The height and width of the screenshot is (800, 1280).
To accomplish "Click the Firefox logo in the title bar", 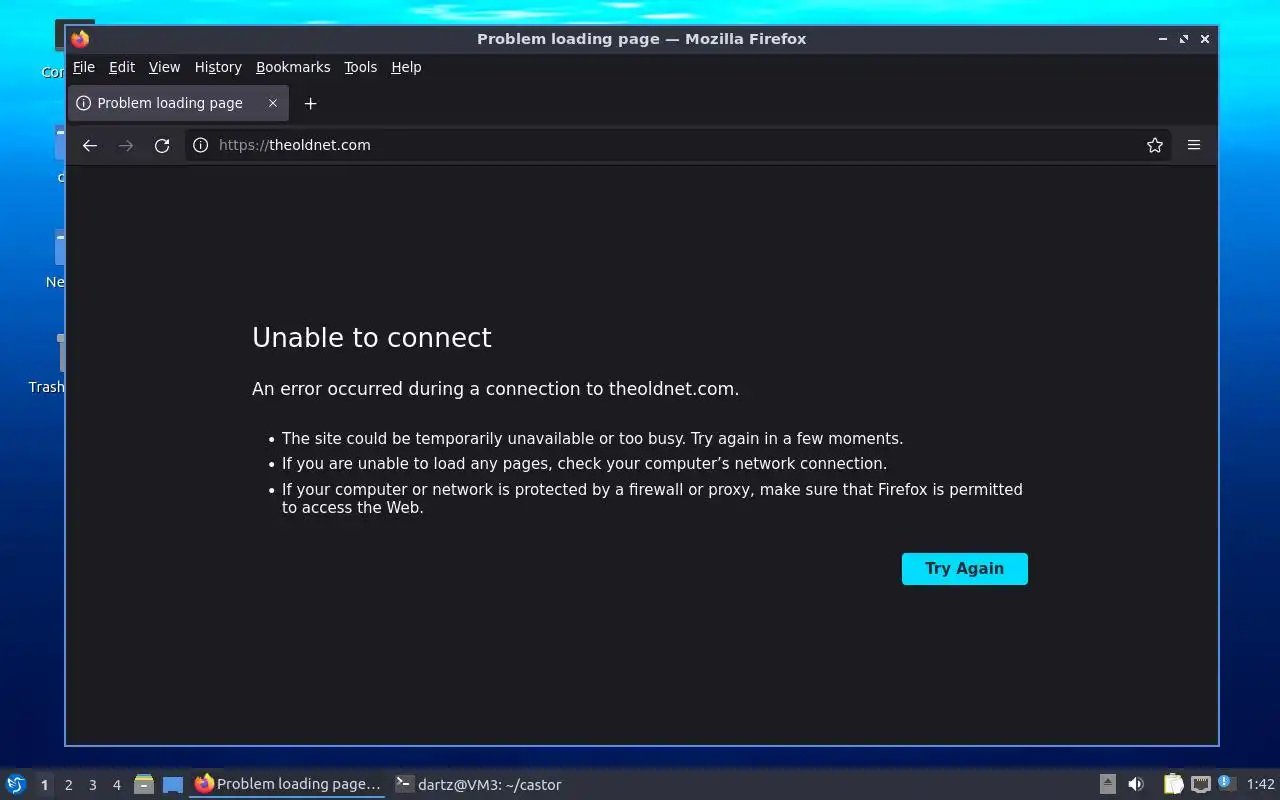I will pos(80,39).
